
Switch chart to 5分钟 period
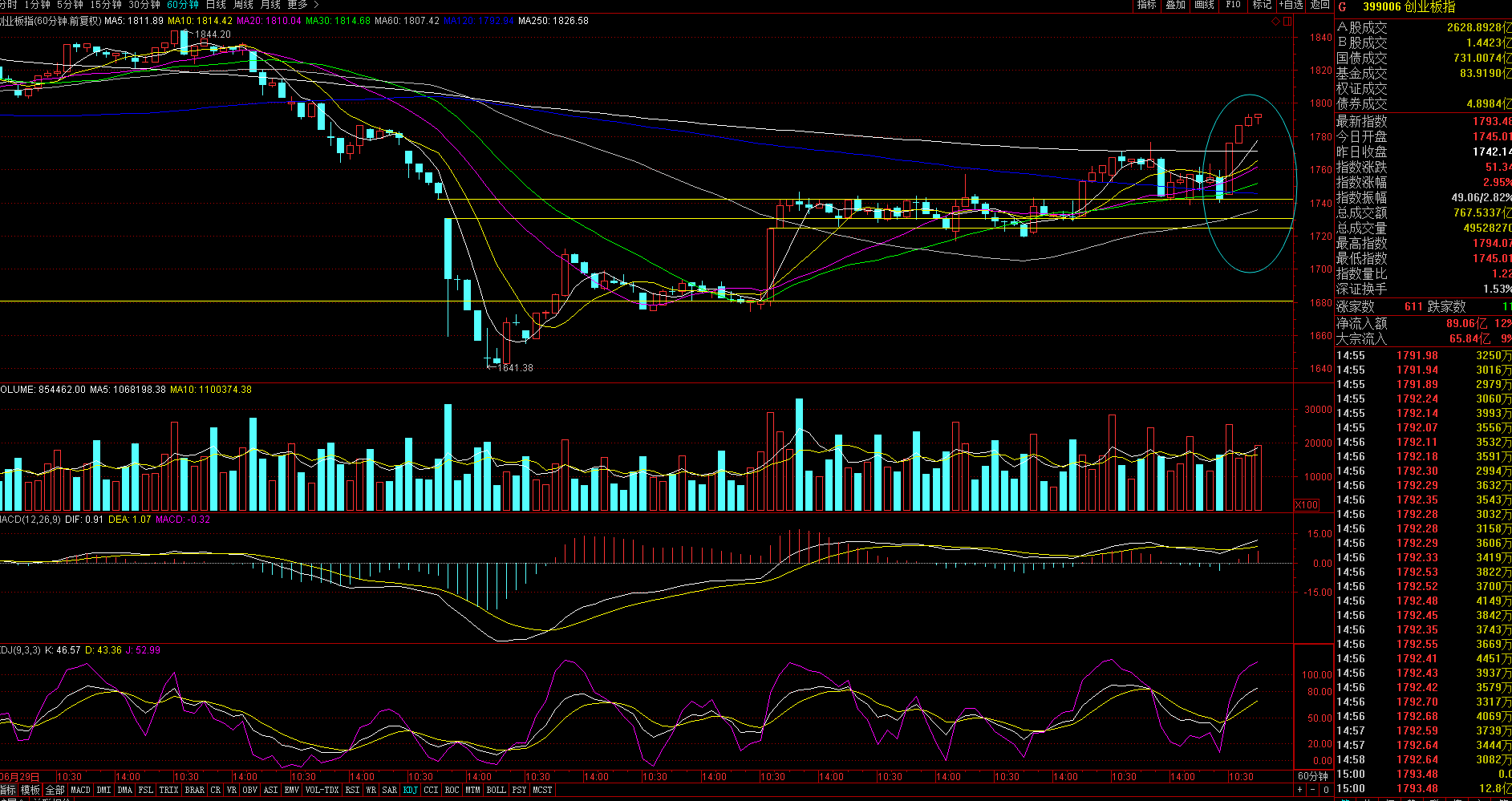70,5
